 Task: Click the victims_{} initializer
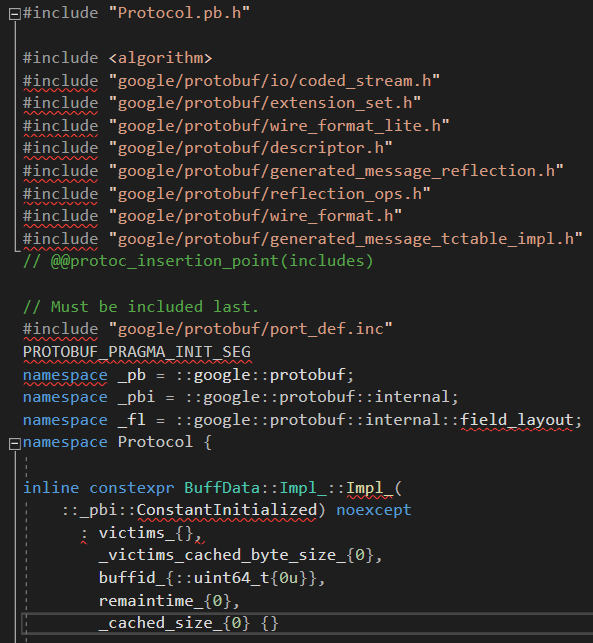pos(146,533)
